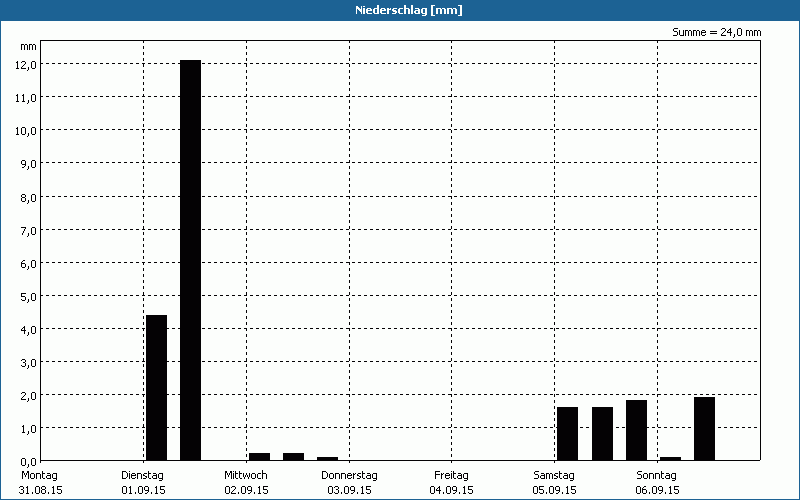Screen dimensions: 800x500
Task: Select the 05.09.15 date label
Action: (555, 490)
